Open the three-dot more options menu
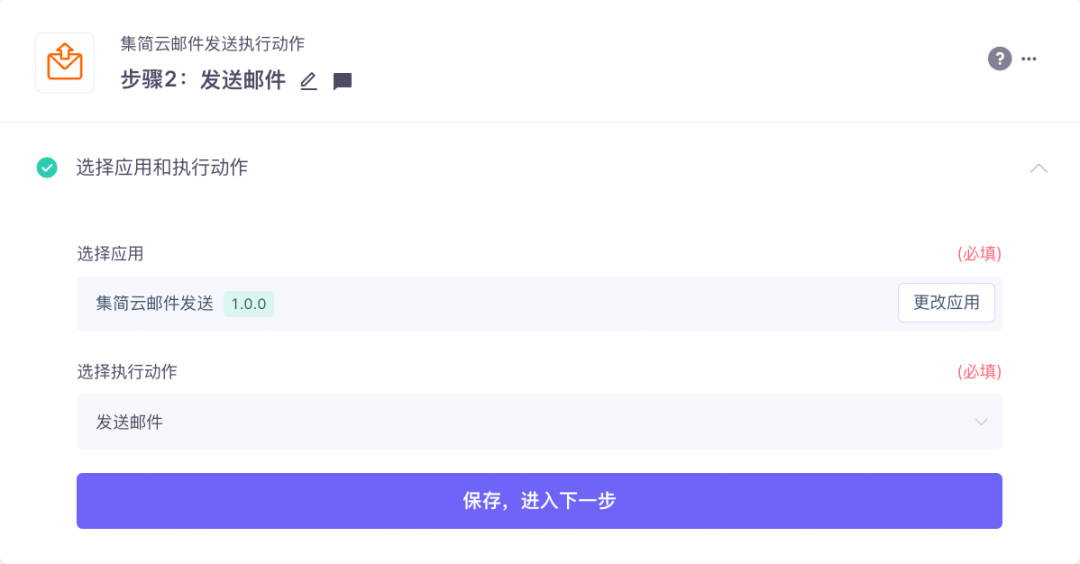Image resolution: width=1080 pixels, height=564 pixels. tap(1029, 58)
